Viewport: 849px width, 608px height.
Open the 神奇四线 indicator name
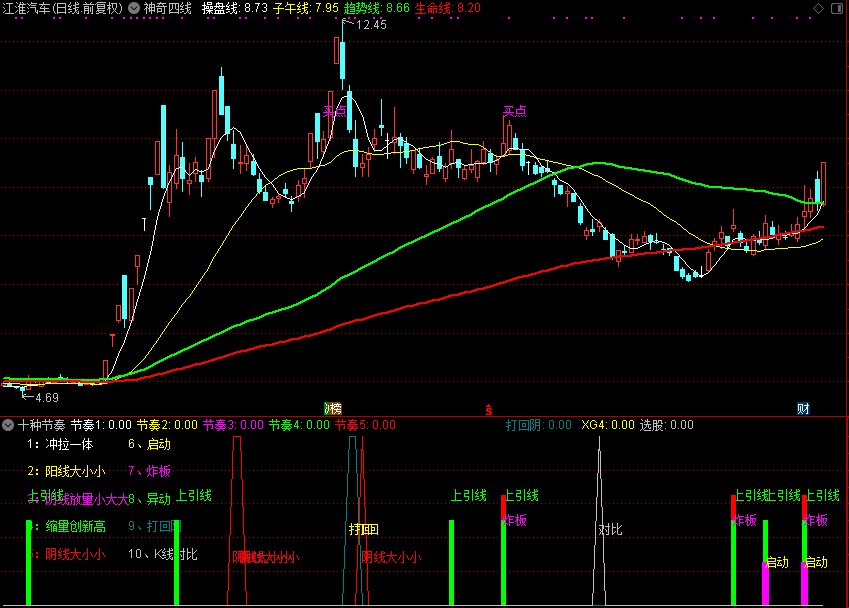(168, 8)
